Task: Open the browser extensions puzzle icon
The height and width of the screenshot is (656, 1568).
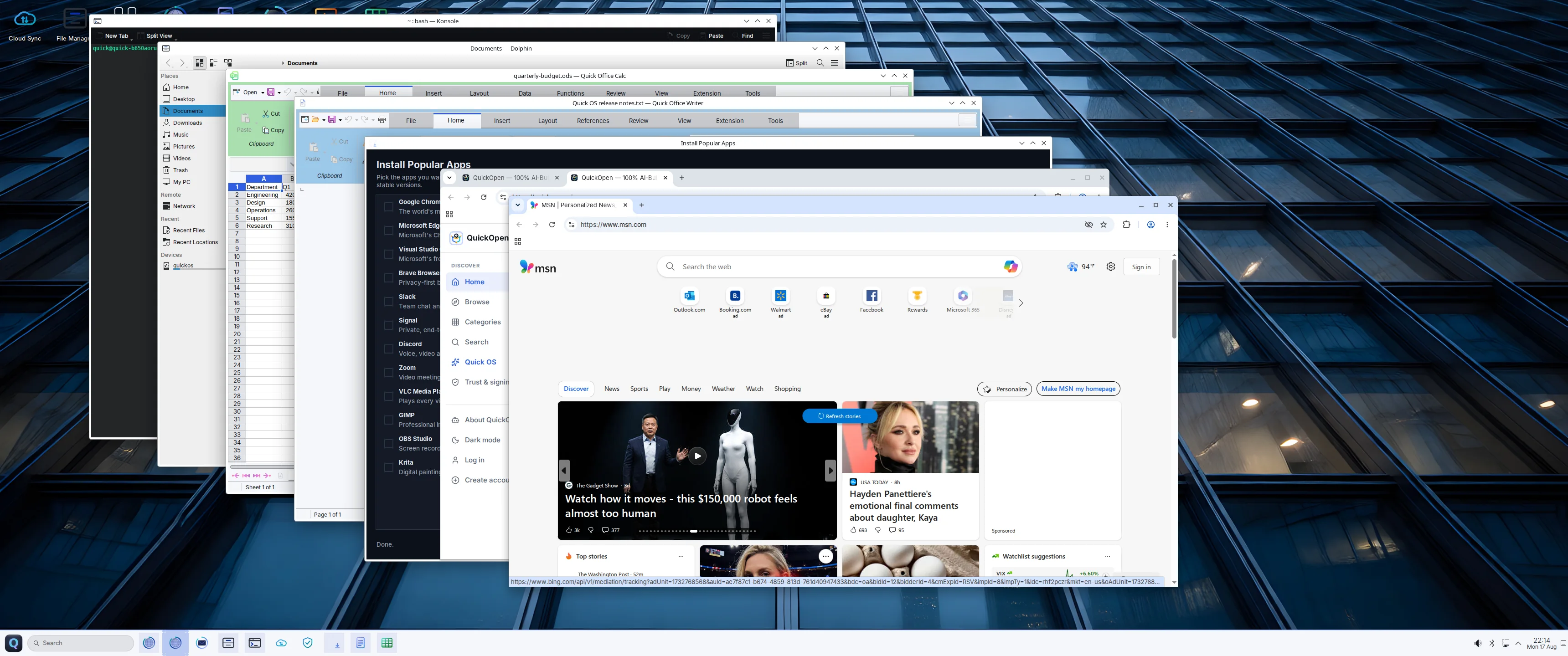Action: tap(1126, 225)
